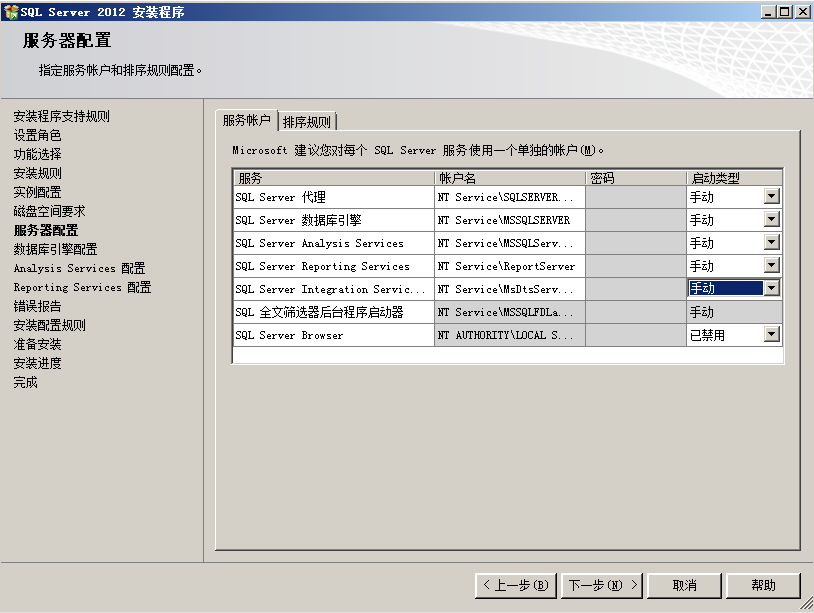Viewport: 814px width, 613px height.
Task: Switch to the 排序规则 tab
Action: pyautogui.click(x=307, y=122)
